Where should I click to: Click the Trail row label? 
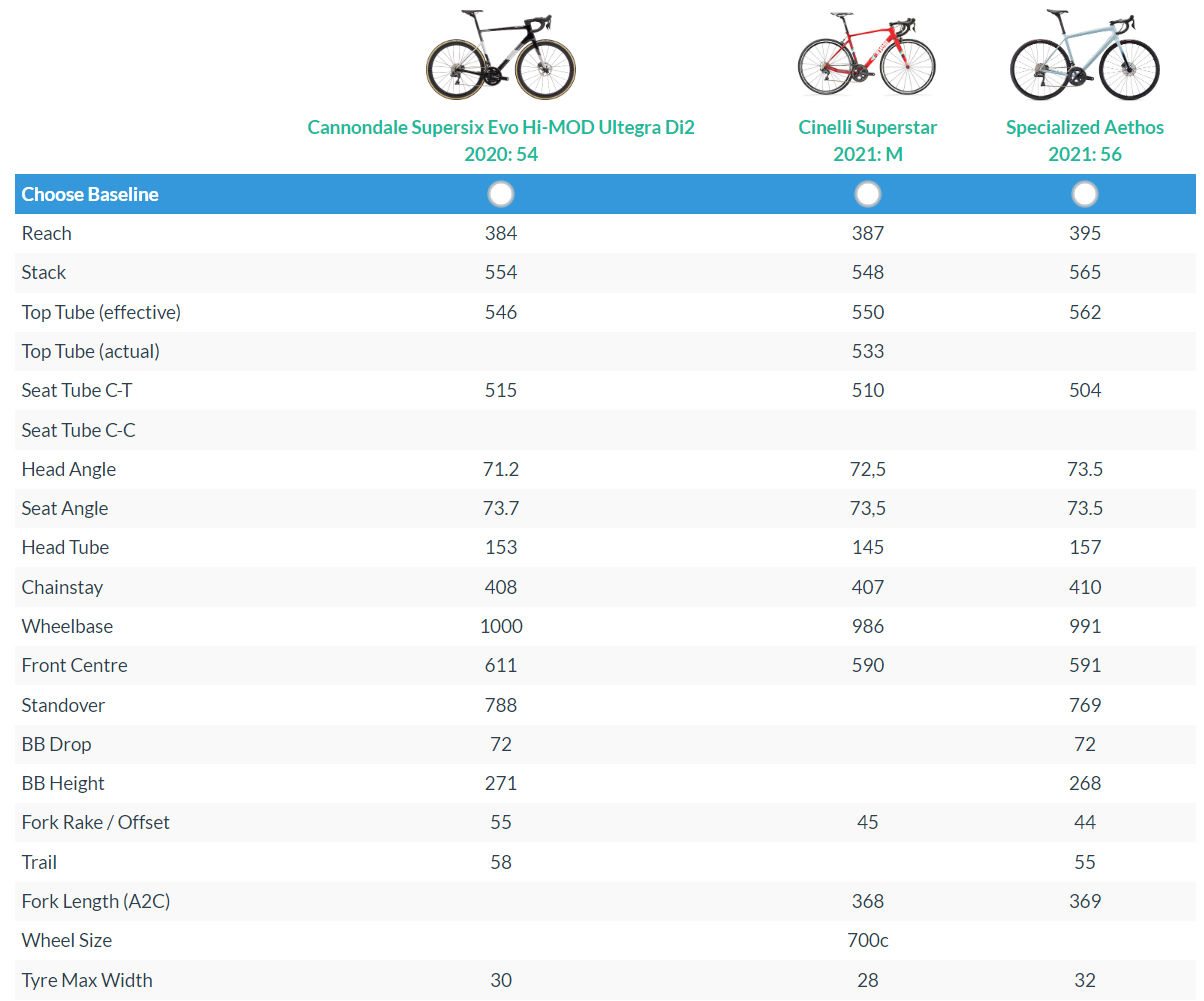pos(39,862)
